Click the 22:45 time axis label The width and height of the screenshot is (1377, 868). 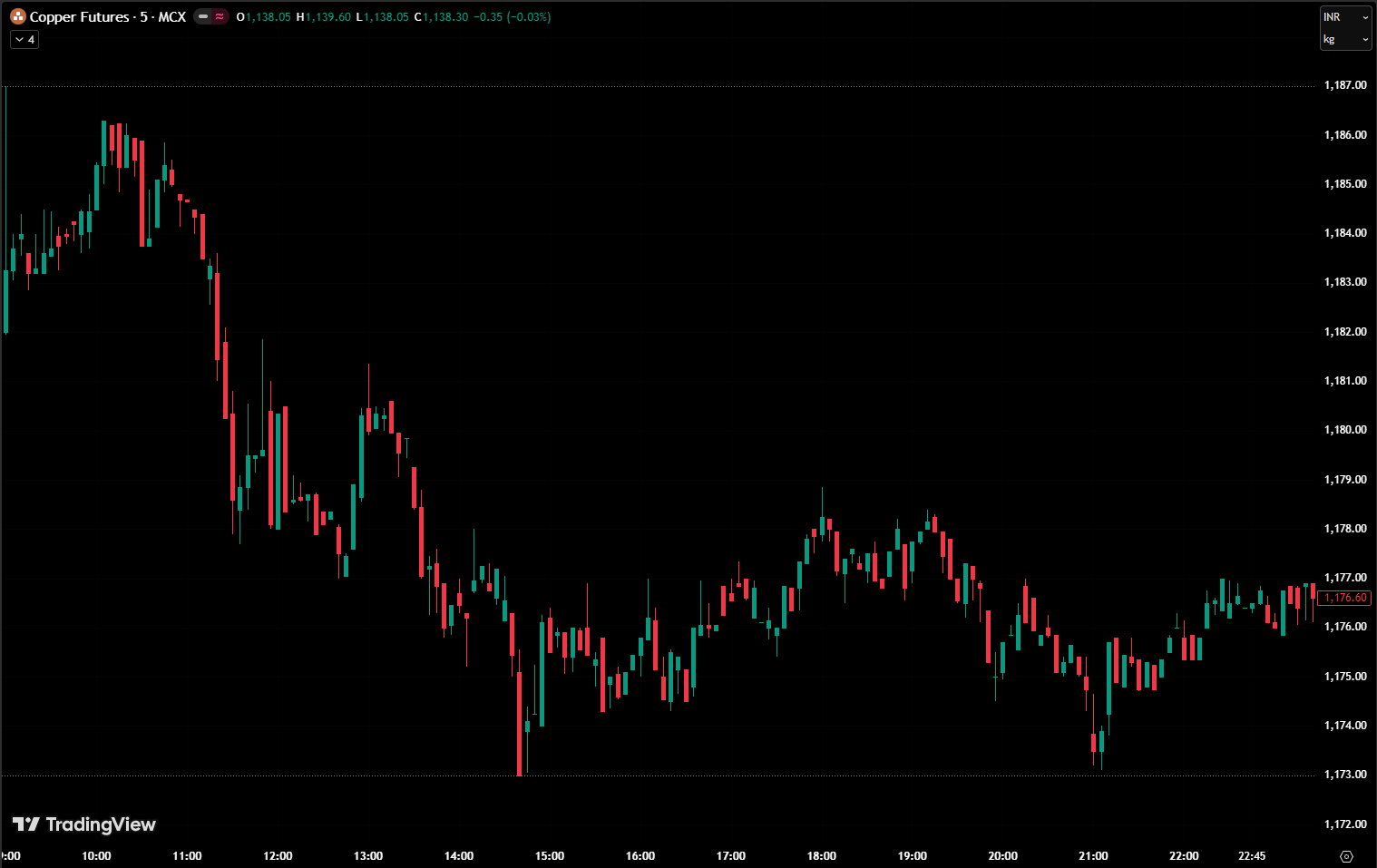(1252, 856)
